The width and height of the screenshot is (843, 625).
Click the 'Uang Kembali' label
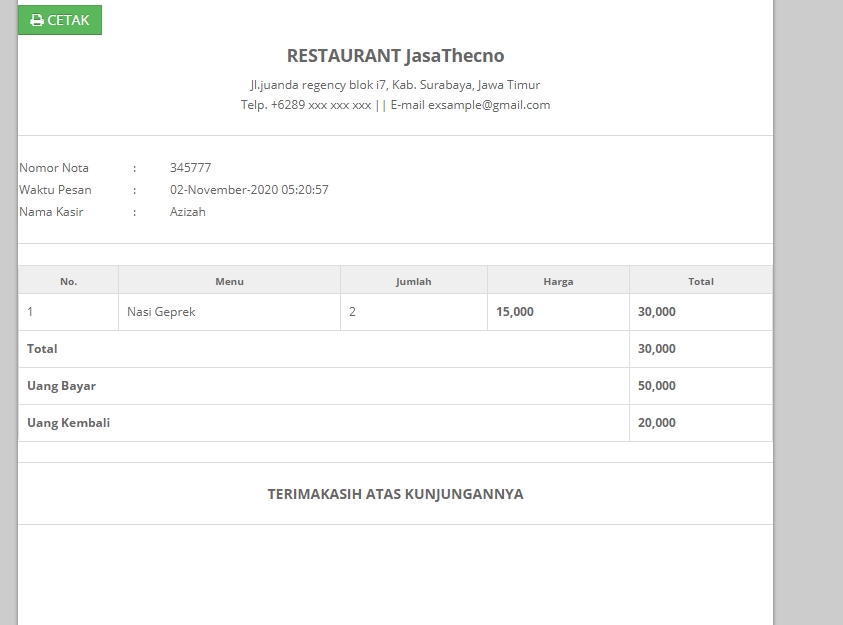point(68,423)
